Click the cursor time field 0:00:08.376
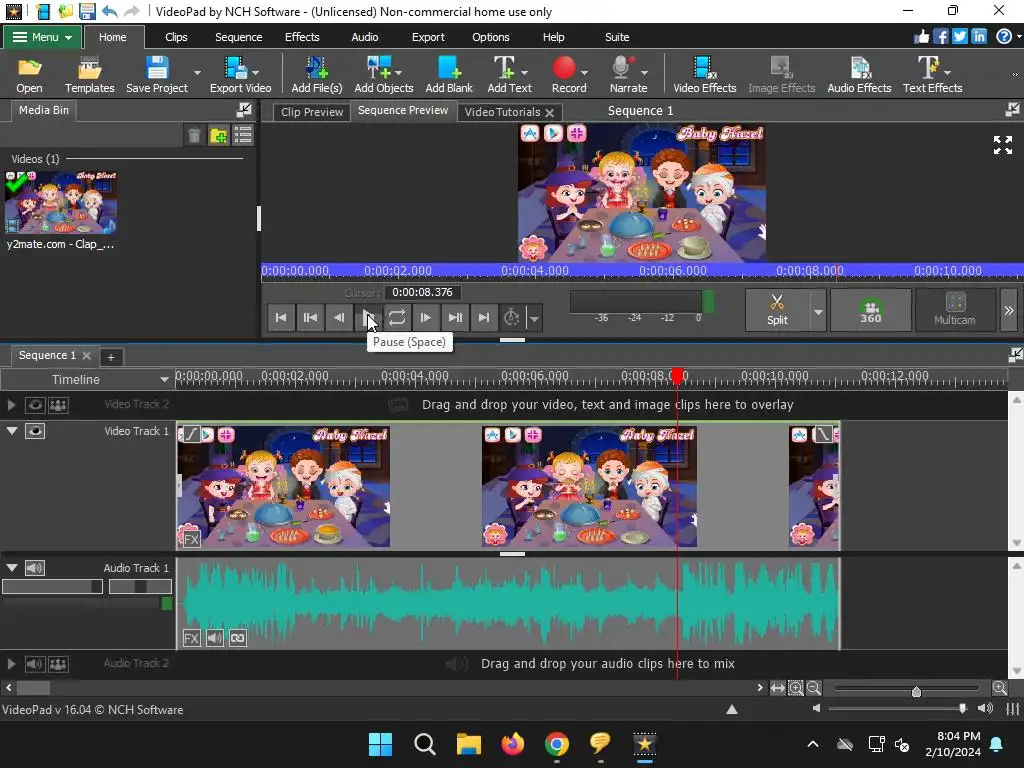1024x768 pixels. coord(422,292)
